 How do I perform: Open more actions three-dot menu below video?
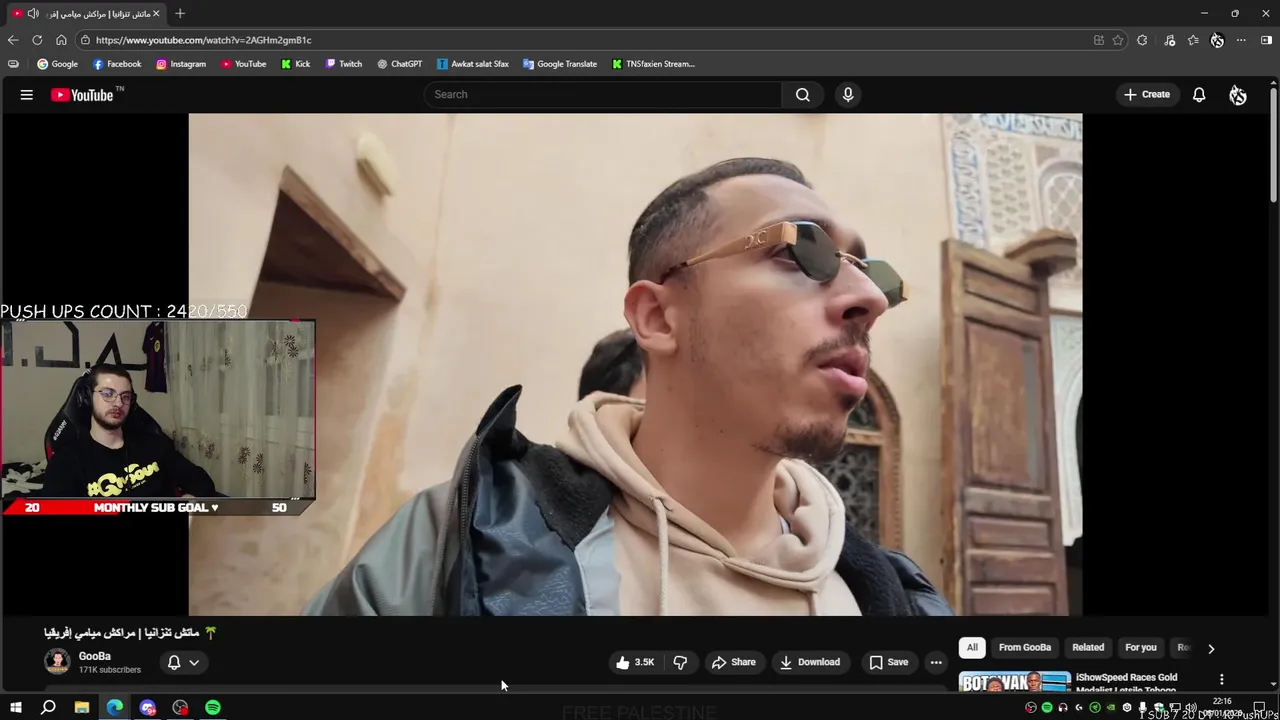click(x=936, y=662)
